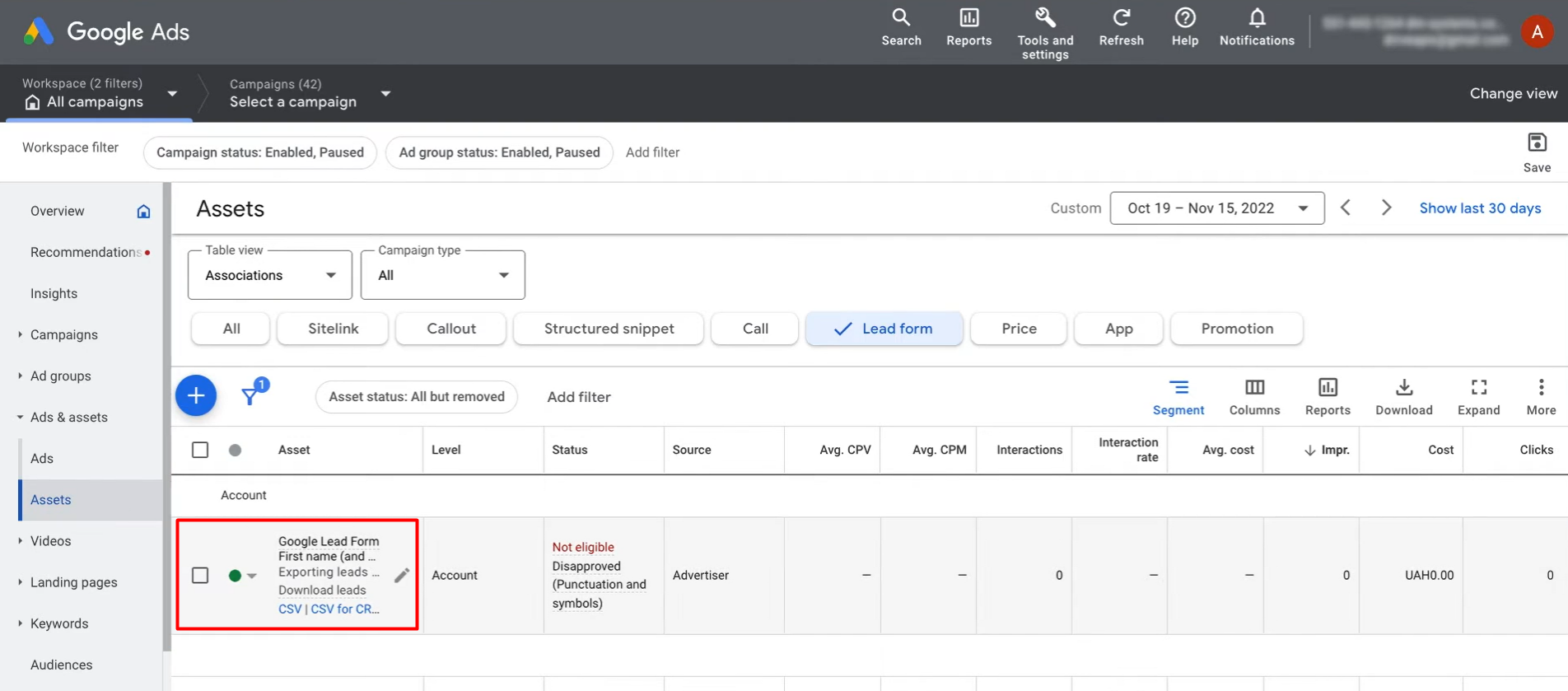Select the Sitelink tab

[x=333, y=329]
